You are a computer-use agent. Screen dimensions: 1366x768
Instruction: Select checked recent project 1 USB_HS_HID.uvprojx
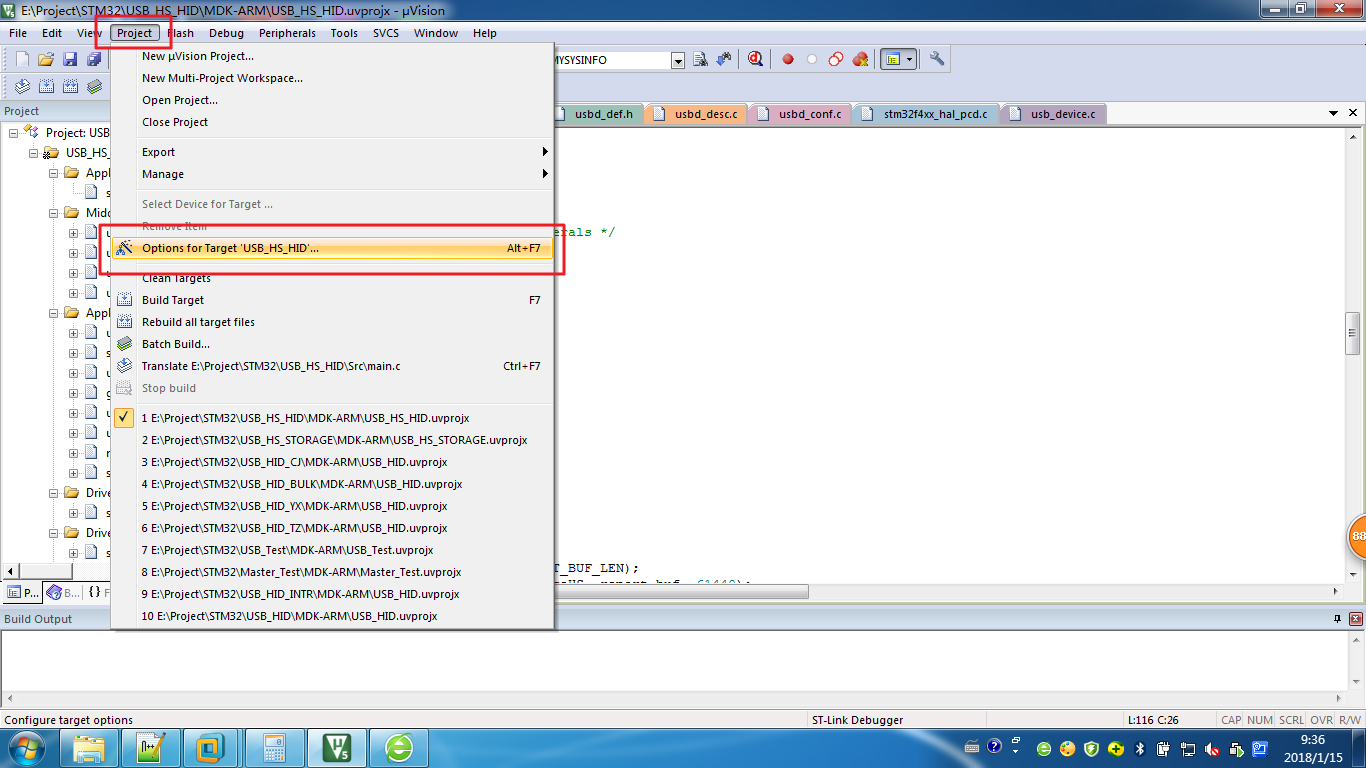point(332,418)
